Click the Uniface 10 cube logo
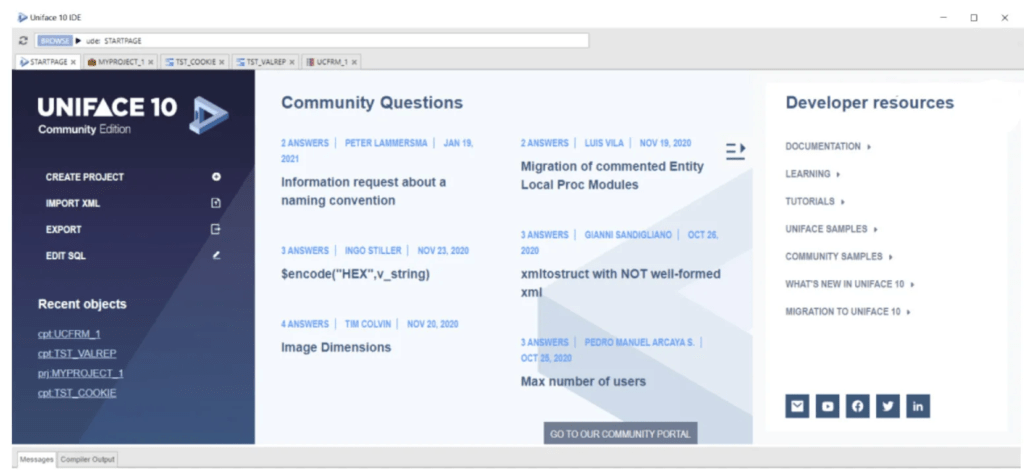The height and width of the screenshot is (470, 1024). [208, 115]
